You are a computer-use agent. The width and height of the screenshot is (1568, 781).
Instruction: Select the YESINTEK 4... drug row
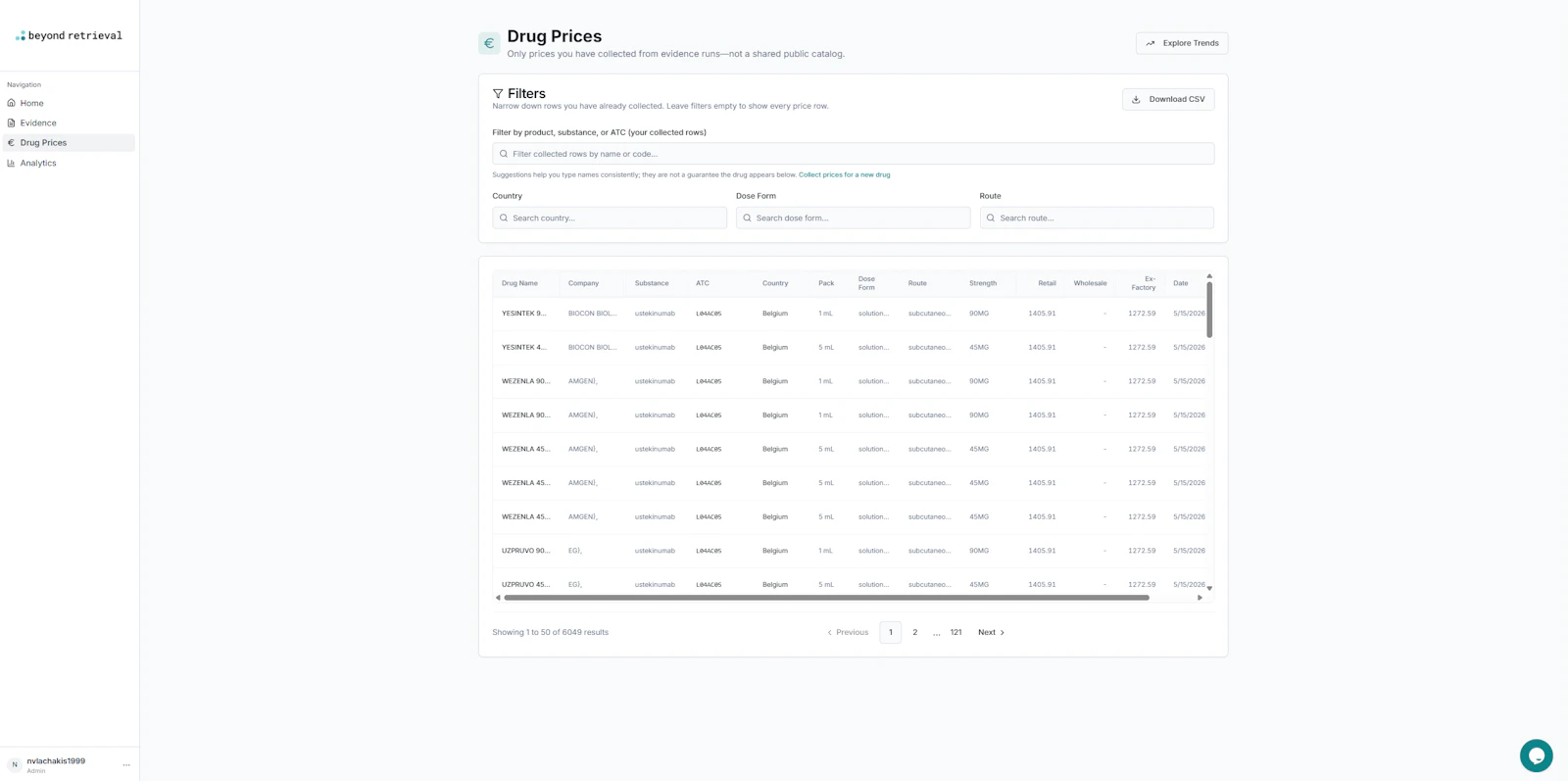(x=849, y=347)
